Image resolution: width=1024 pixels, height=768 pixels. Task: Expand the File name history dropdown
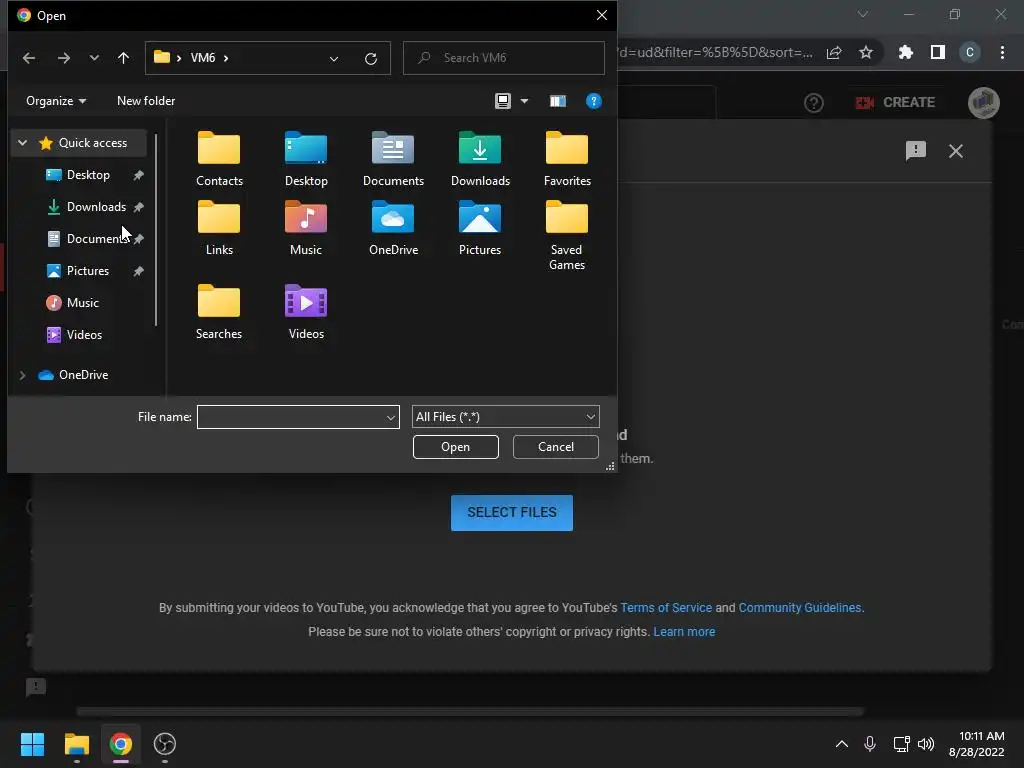point(391,417)
